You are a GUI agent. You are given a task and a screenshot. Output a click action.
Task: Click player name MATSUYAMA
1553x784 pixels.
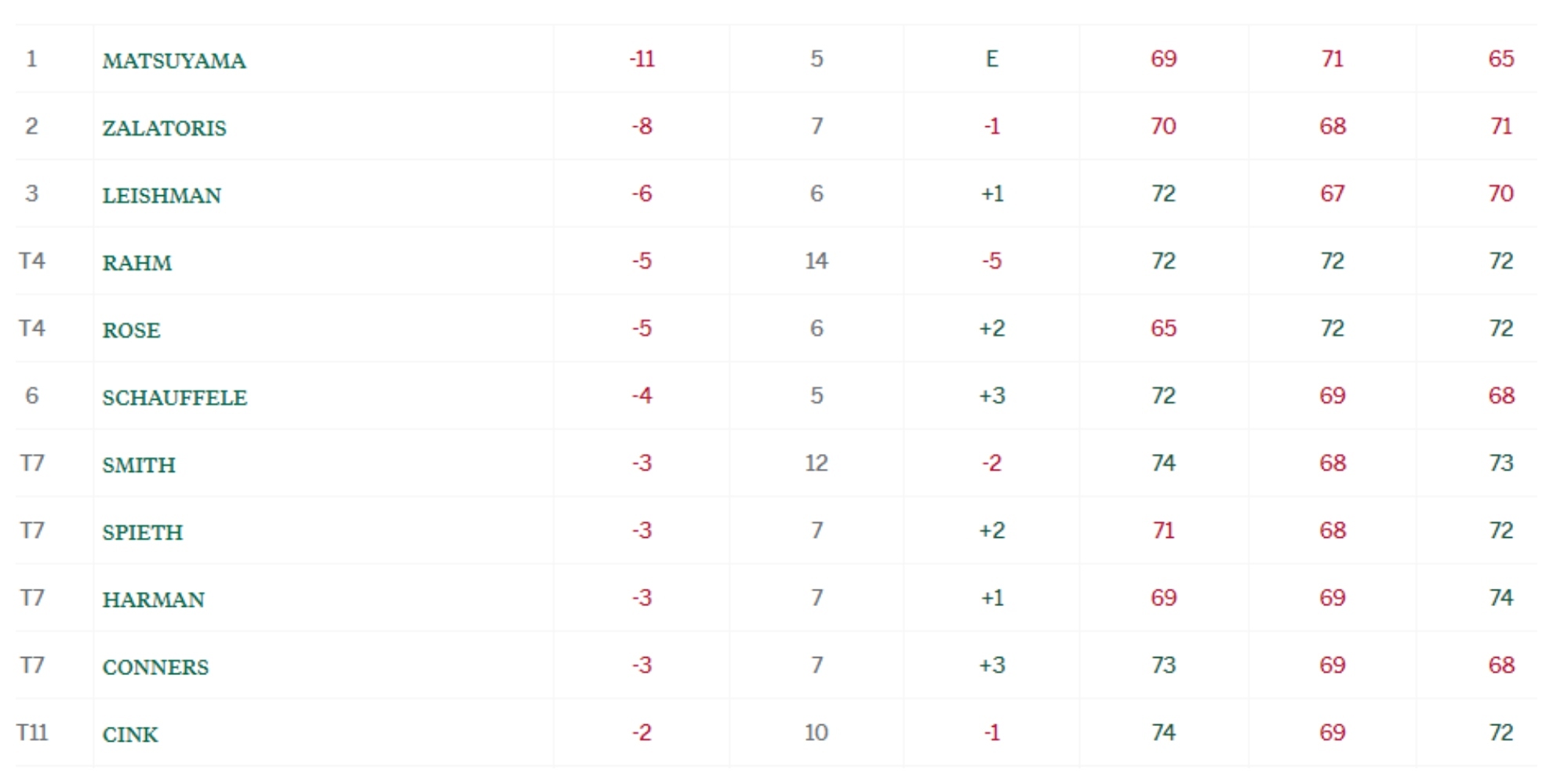point(174,60)
